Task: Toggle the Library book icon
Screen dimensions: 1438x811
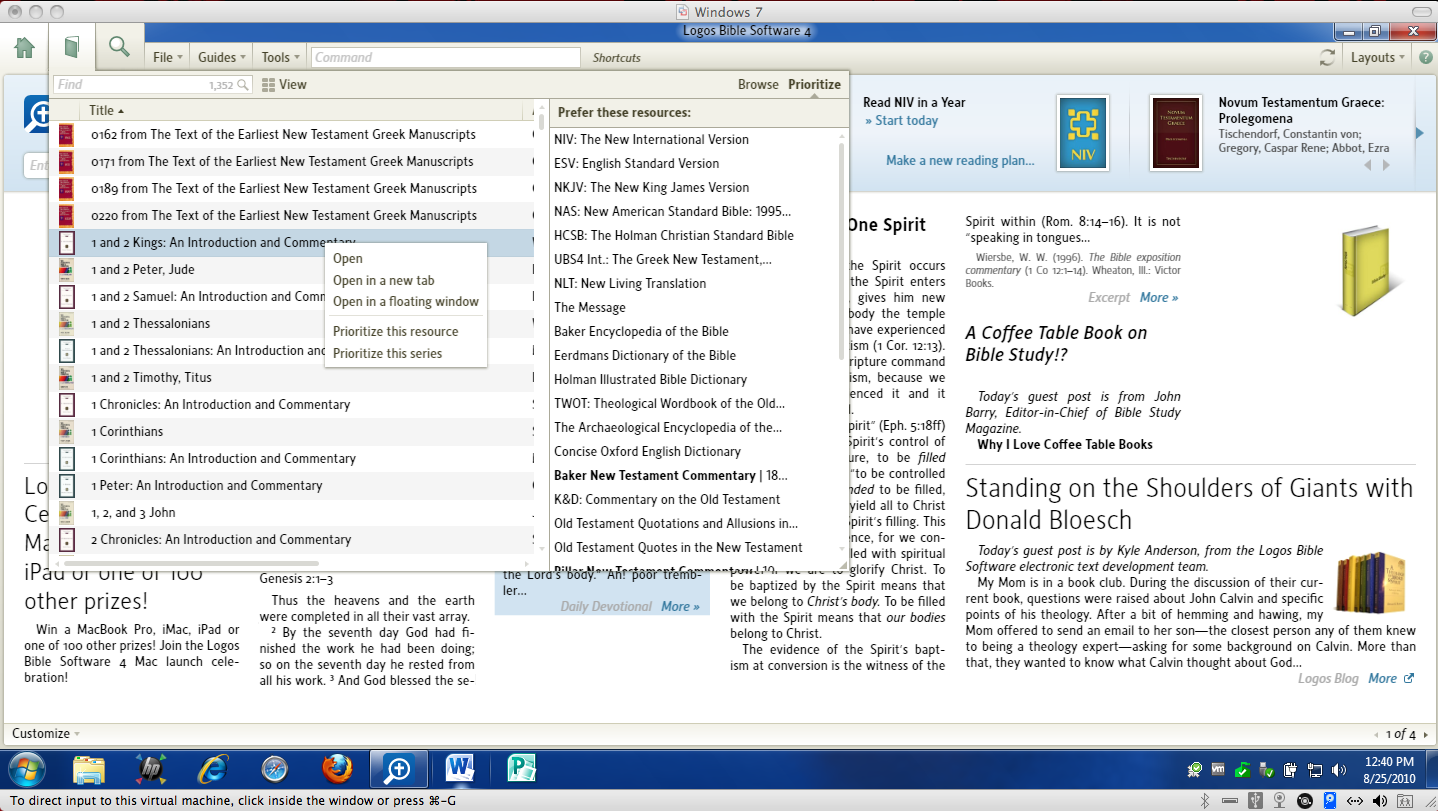Action: pyautogui.click(x=72, y=47)
